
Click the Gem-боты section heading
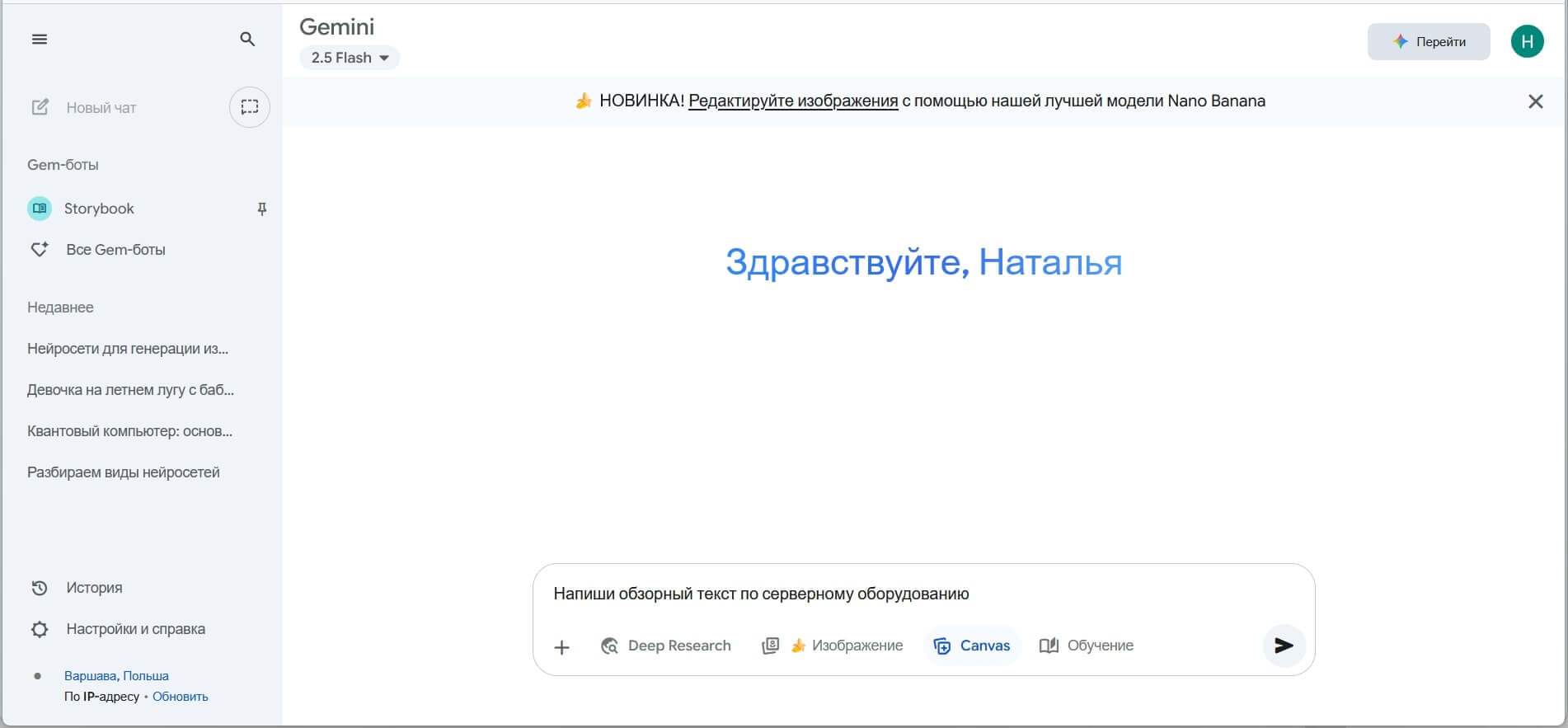(x=63, y=165)
